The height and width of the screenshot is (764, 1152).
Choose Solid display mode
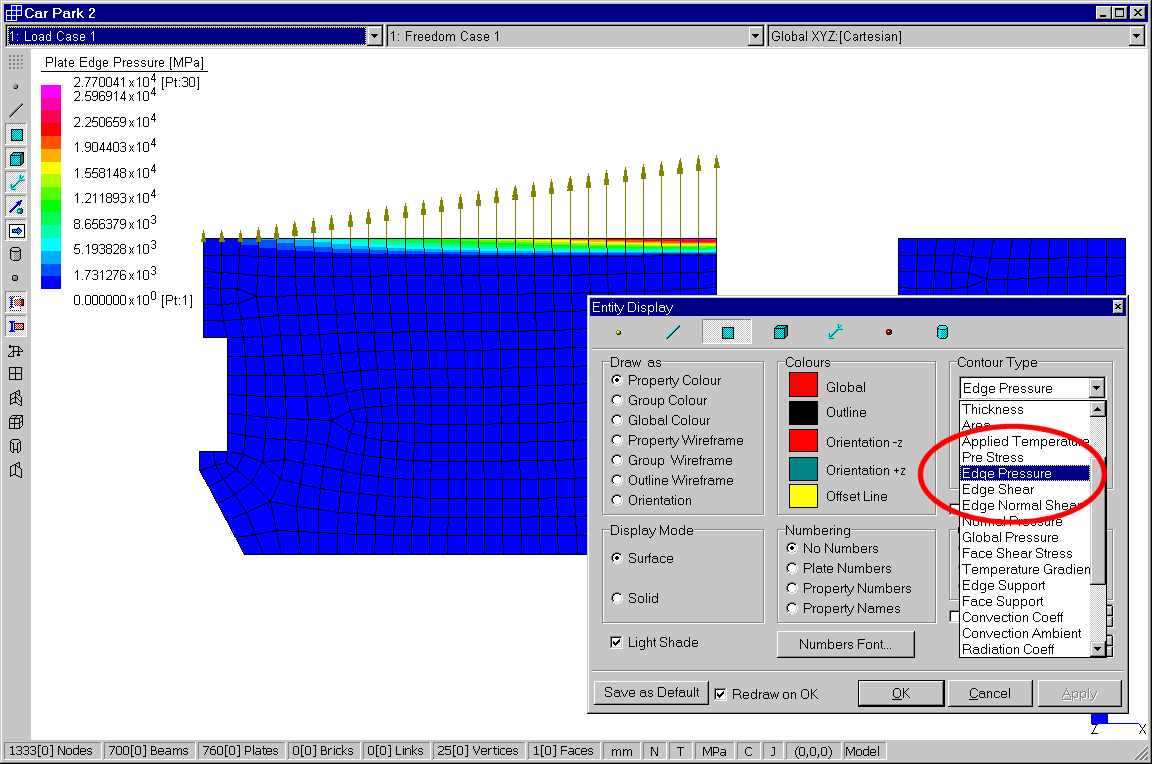(617, 599)
